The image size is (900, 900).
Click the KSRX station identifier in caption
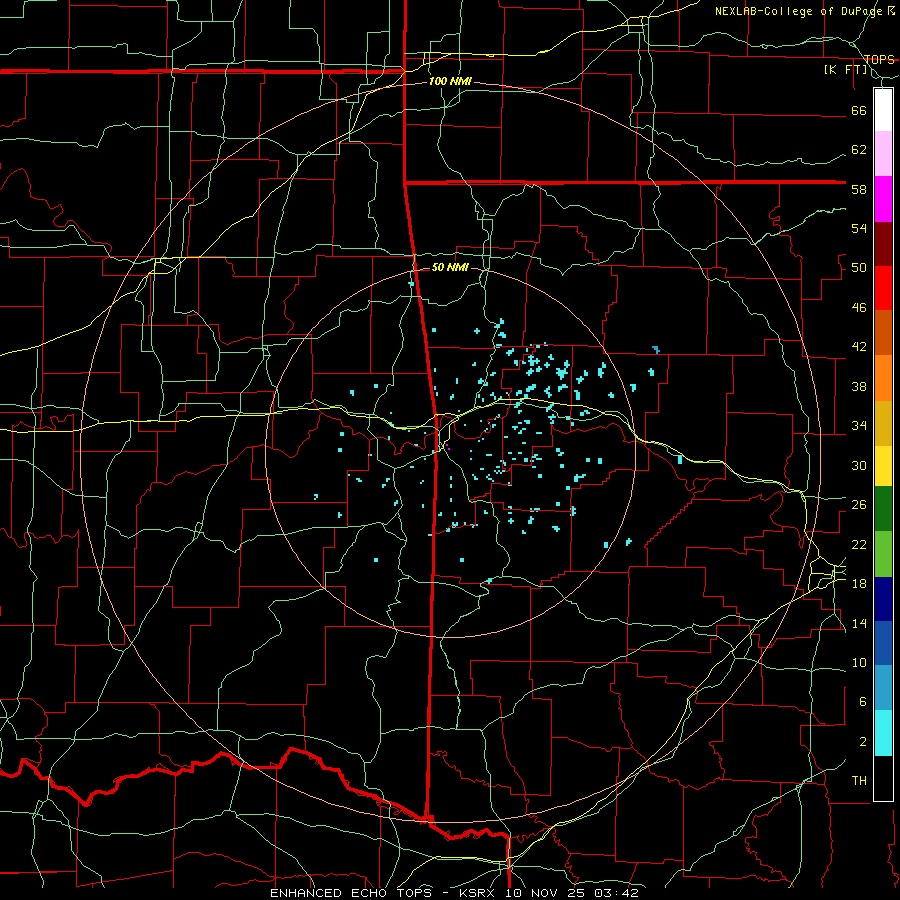(479, 893)
